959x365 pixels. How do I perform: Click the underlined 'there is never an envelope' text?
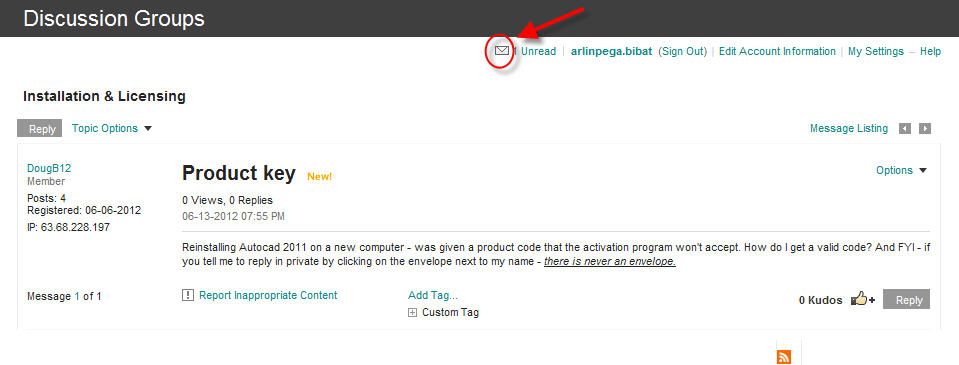point(609,262)
